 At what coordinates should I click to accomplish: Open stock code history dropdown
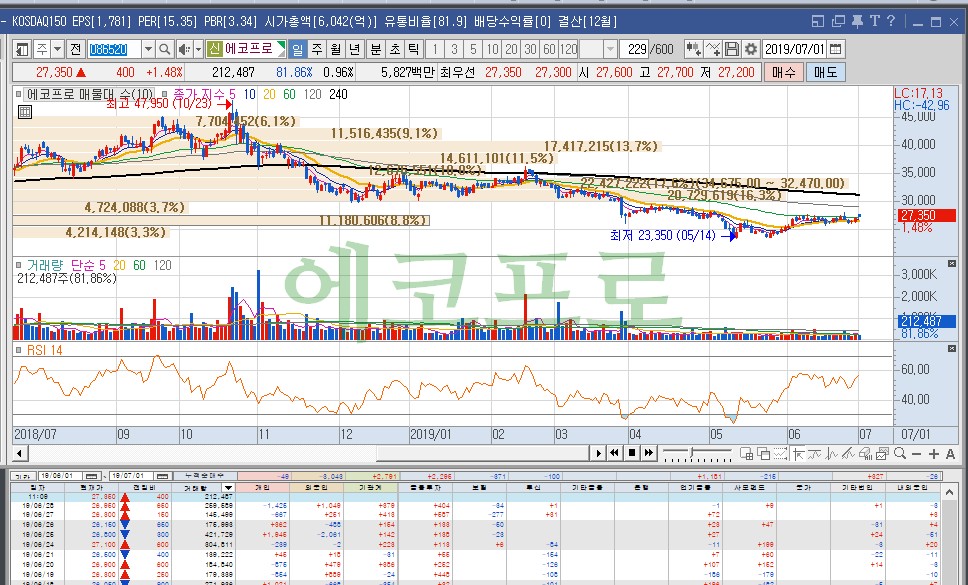[x=148, y=49]
